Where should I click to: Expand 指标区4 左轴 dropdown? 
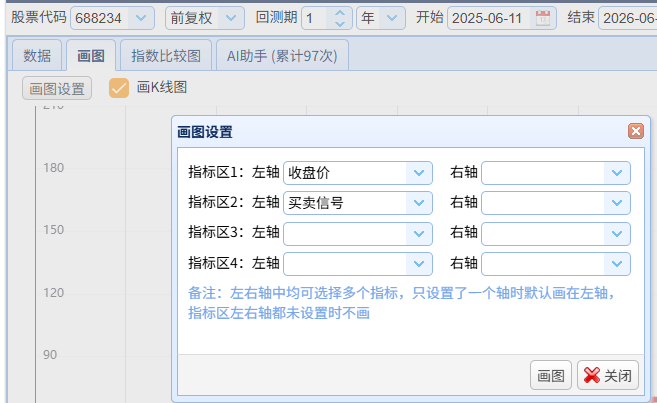click(419, 264)
